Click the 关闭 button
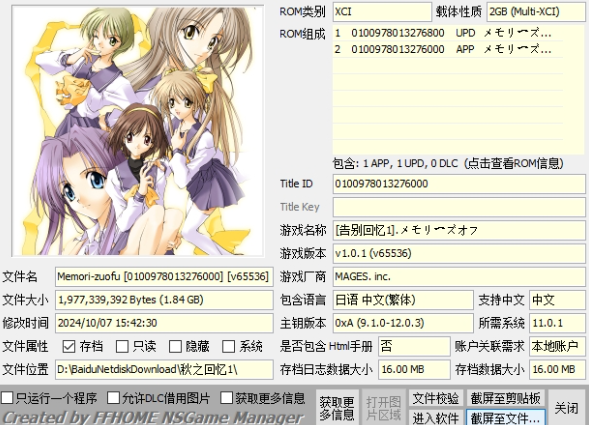This screenshot has height=425, width=589. pos(566,408)
